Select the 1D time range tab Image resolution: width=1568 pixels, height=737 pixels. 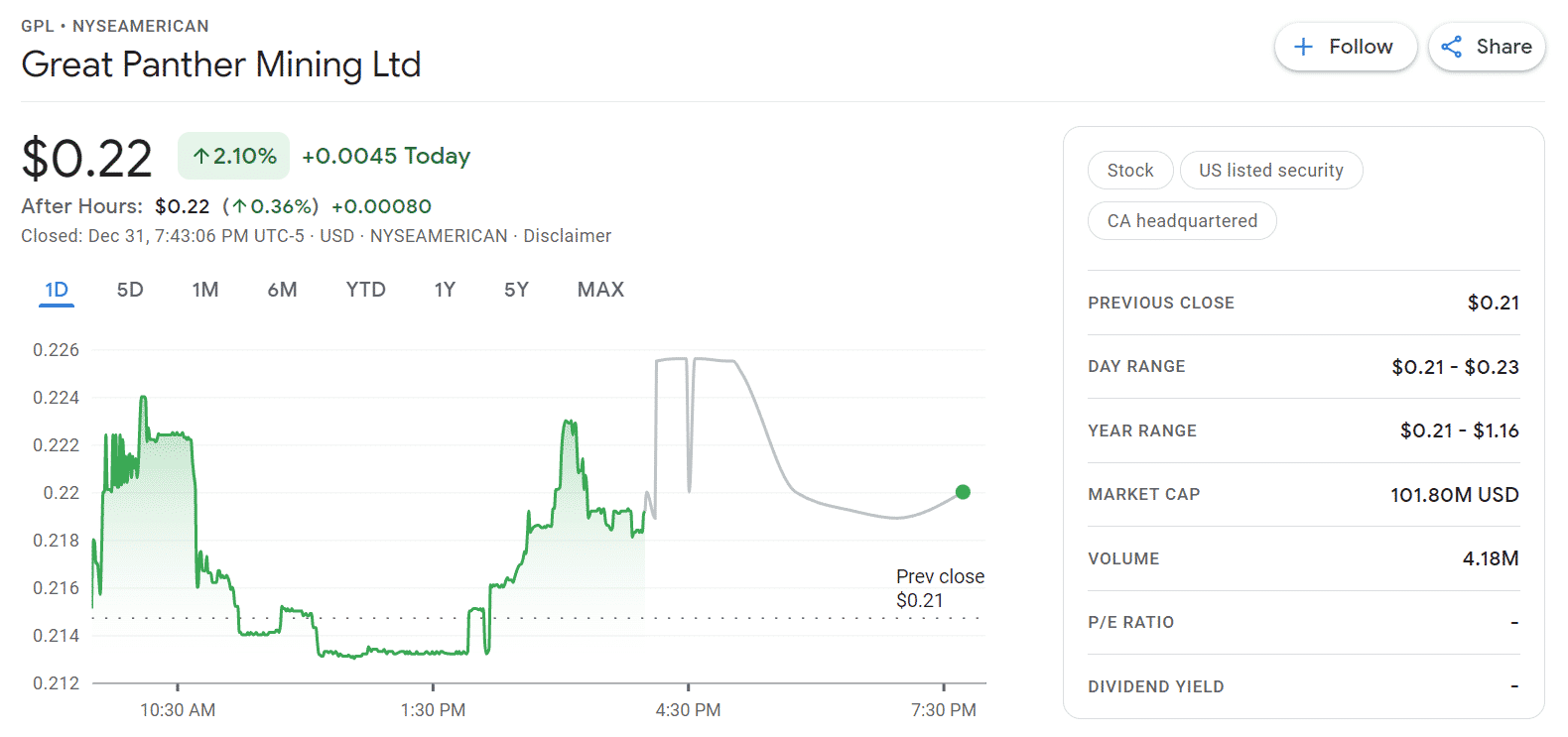pos(57,290)
